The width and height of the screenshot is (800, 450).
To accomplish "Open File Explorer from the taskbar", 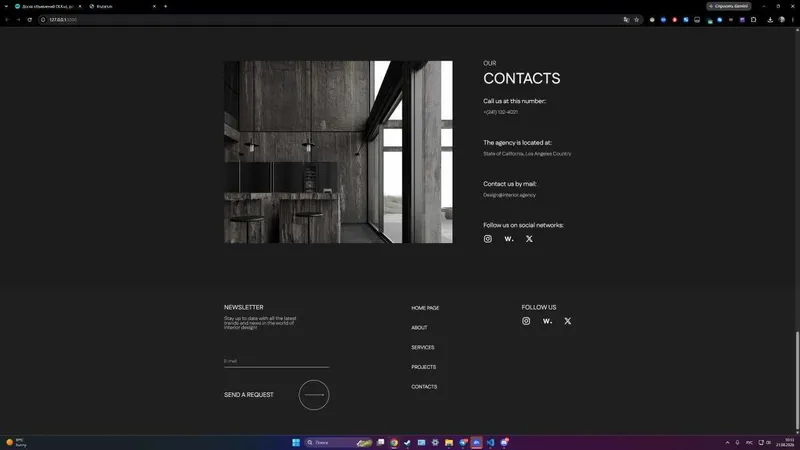I will tap(449, 442).
